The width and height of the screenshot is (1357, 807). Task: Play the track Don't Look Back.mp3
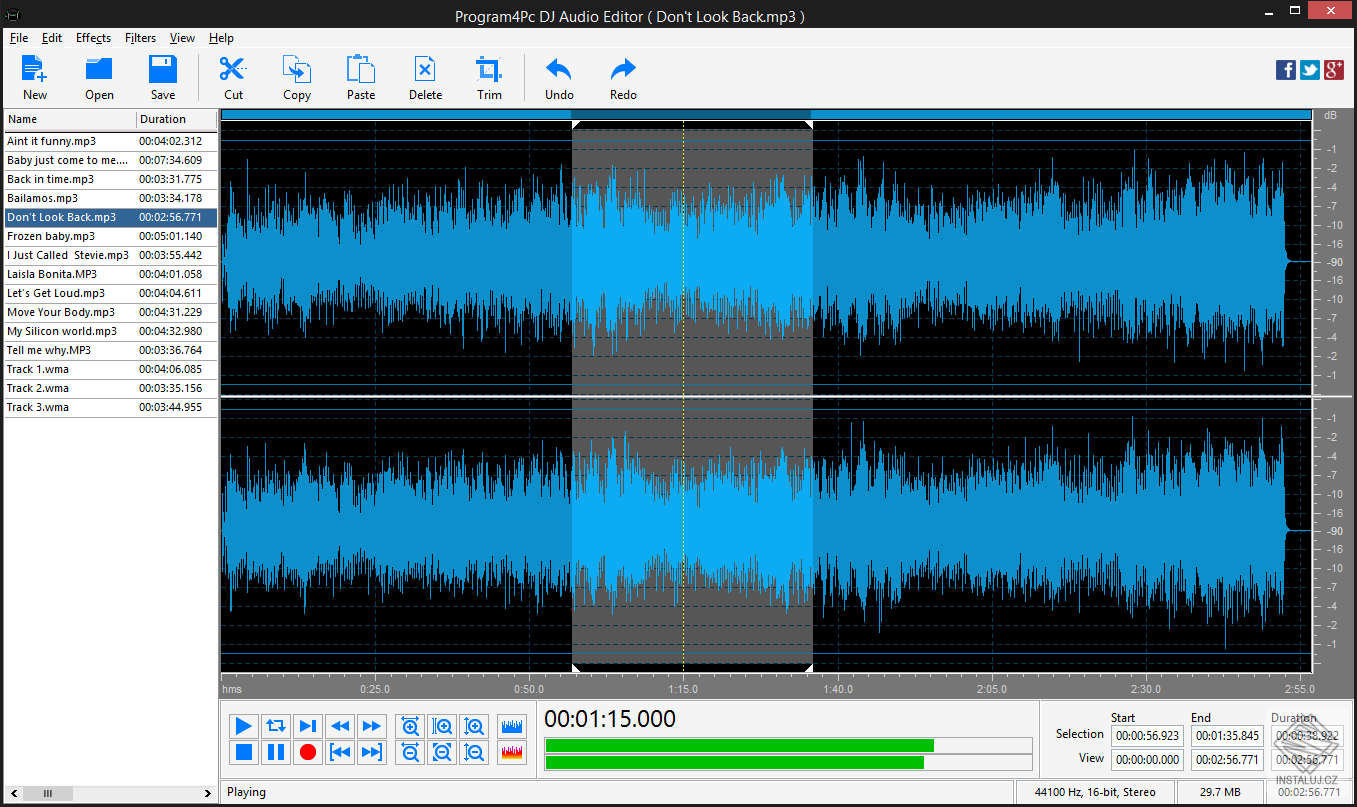[243, 726]
